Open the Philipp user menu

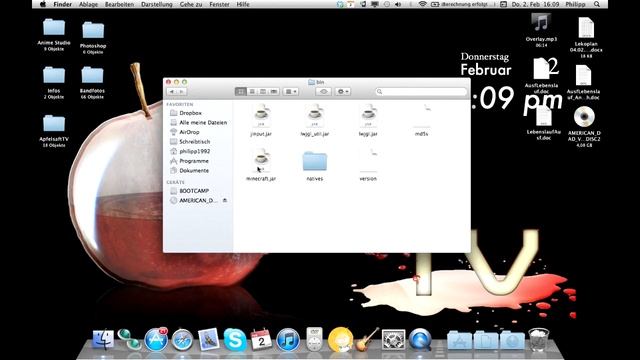pyautogui.click(x=575, y=4)
